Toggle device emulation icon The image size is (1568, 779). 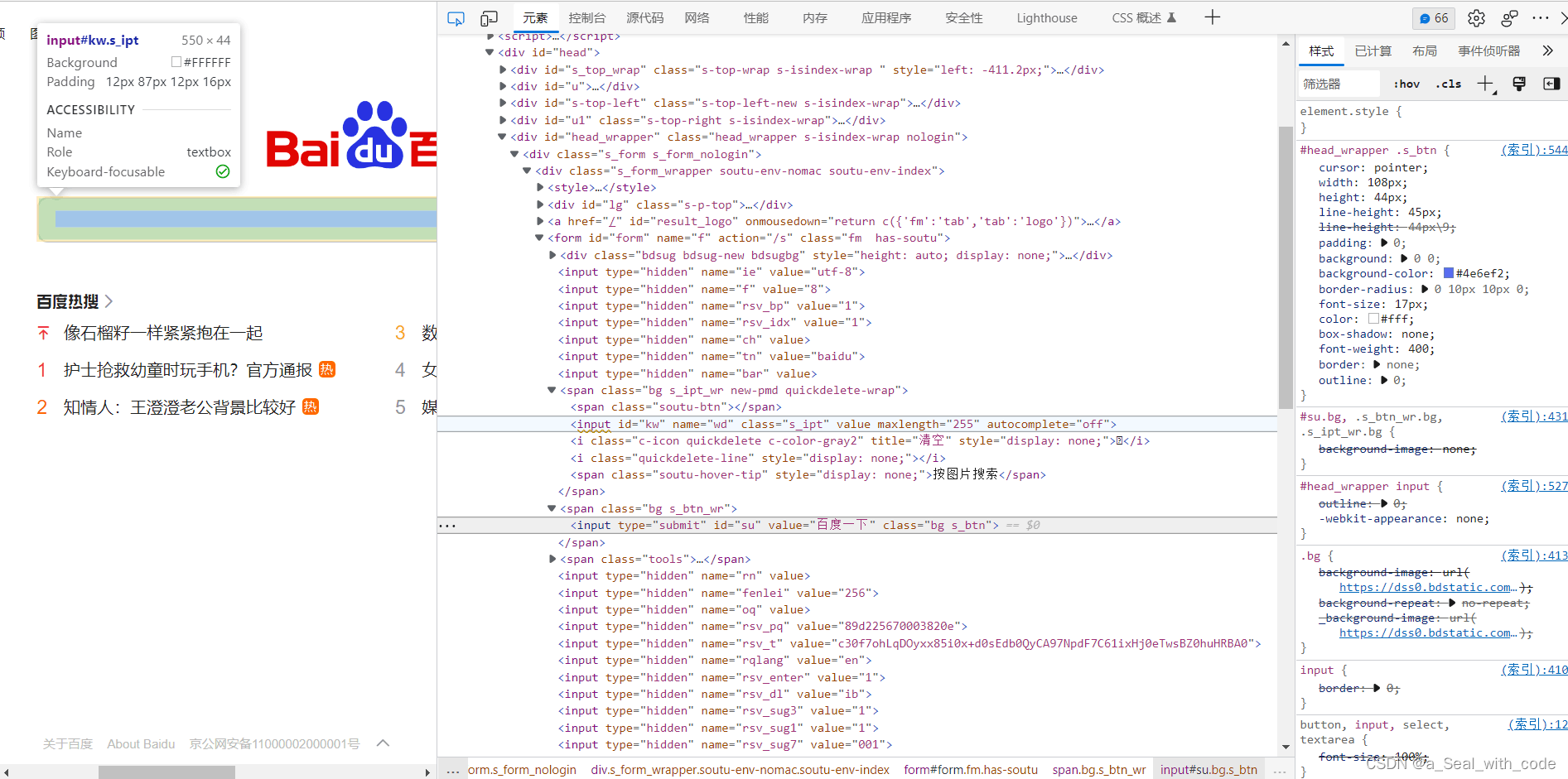[490, 18]
